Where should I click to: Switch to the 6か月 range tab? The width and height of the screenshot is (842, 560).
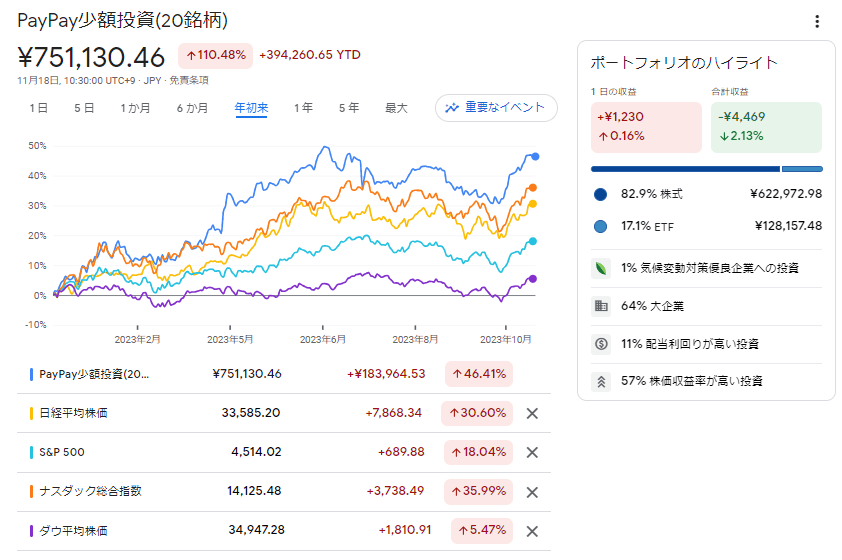click(192, 108)
